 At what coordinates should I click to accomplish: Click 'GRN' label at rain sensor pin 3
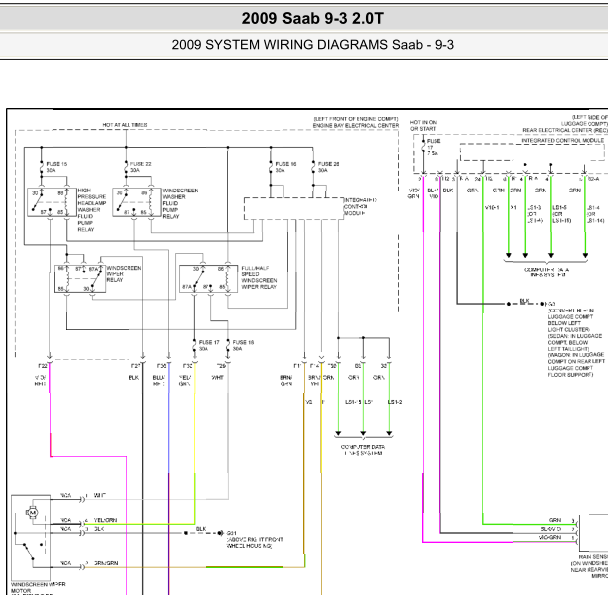click(x=555, y=520)
